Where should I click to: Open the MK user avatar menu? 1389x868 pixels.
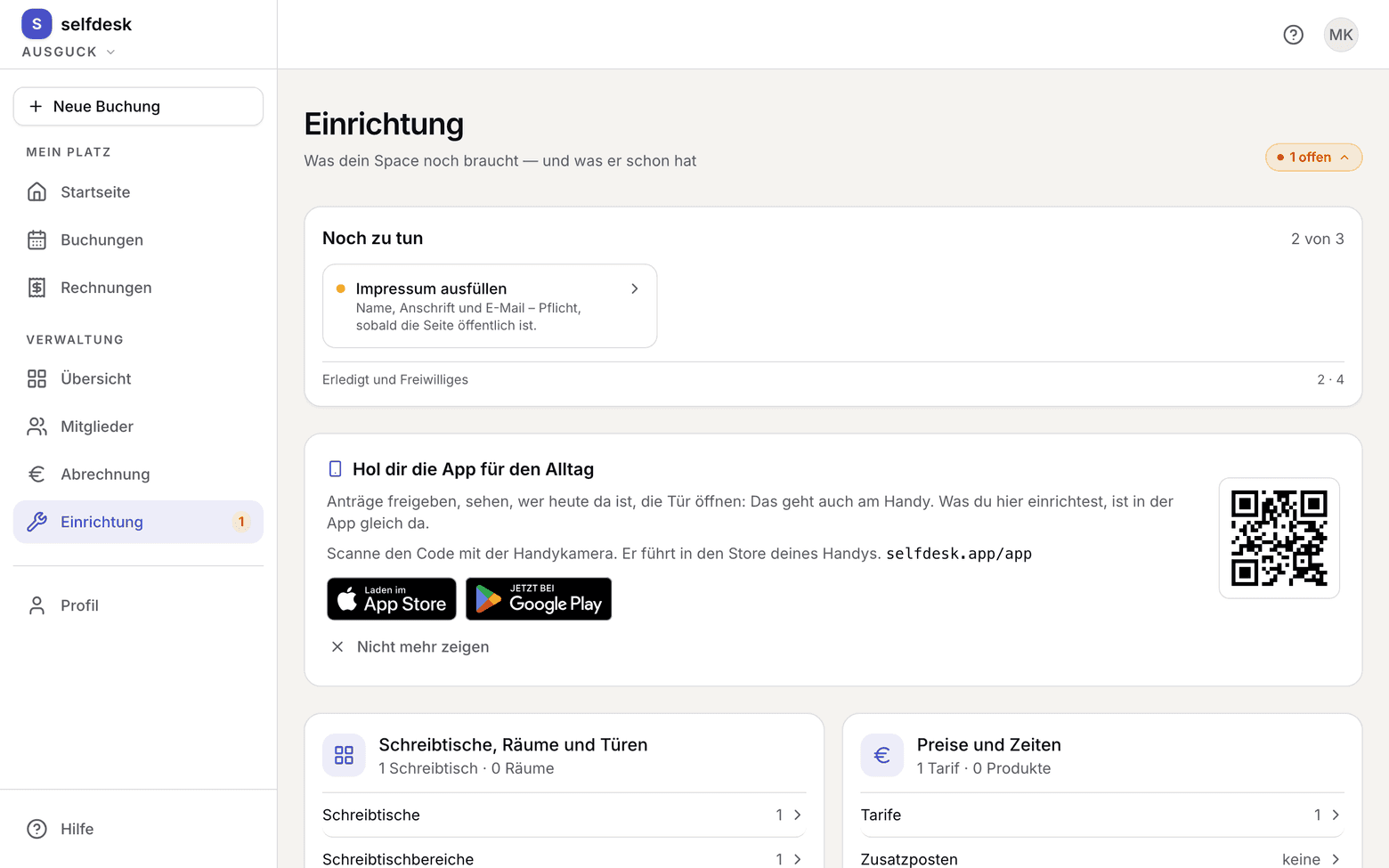[x=1341, y=35]
